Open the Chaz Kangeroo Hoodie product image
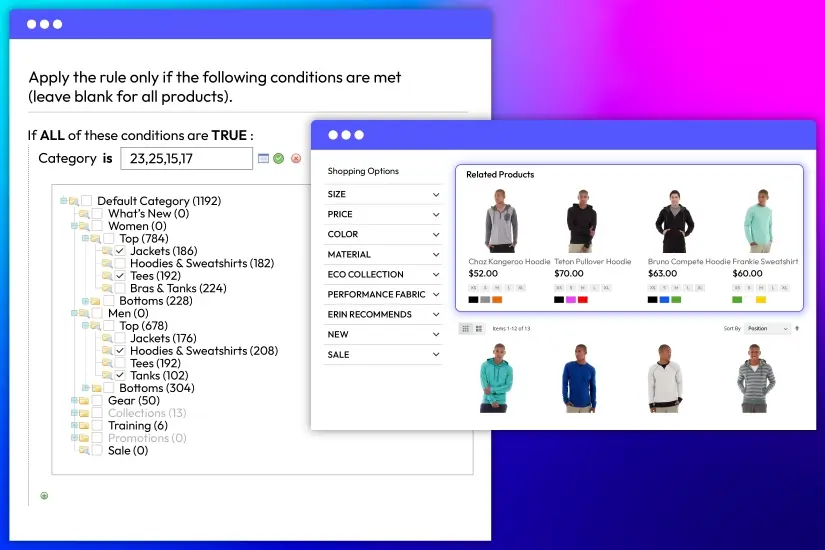 [500, 221]
